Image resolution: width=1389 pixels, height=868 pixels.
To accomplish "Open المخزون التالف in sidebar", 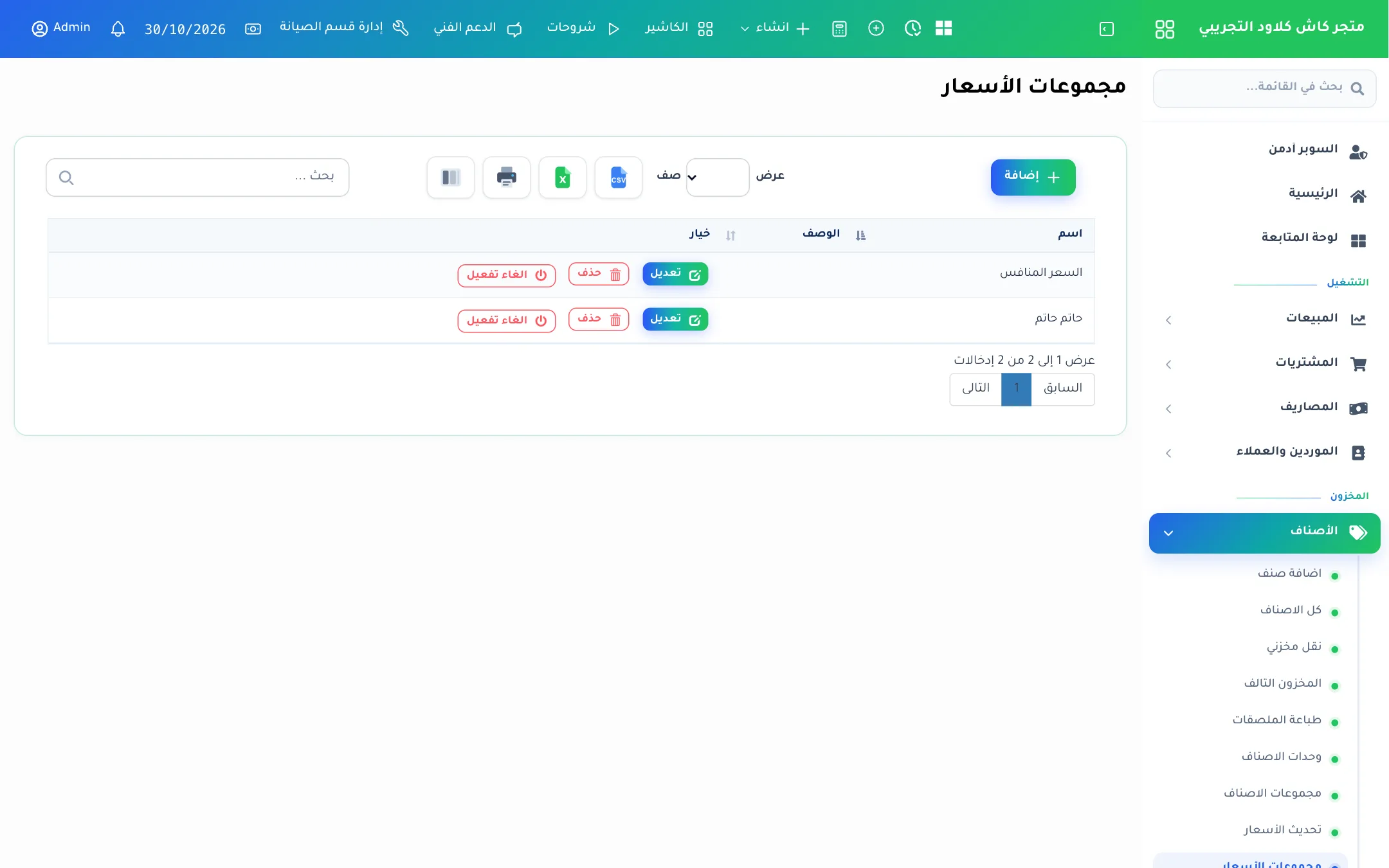I will point(1282,683).
